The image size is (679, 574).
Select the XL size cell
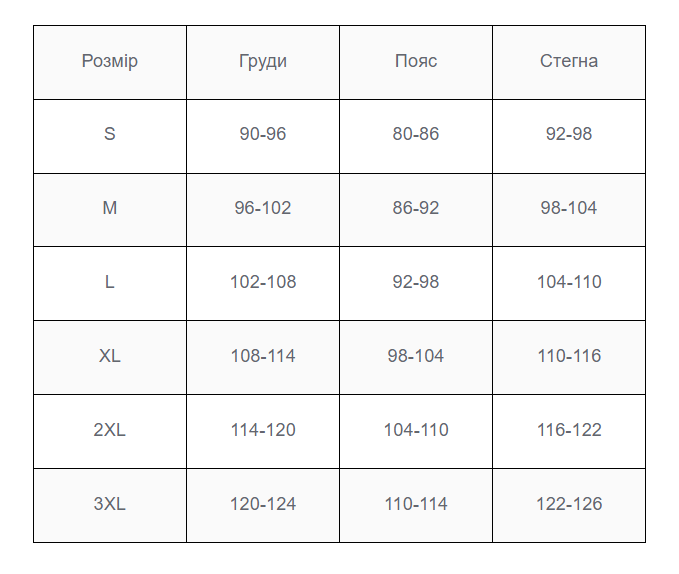[110, 358]
